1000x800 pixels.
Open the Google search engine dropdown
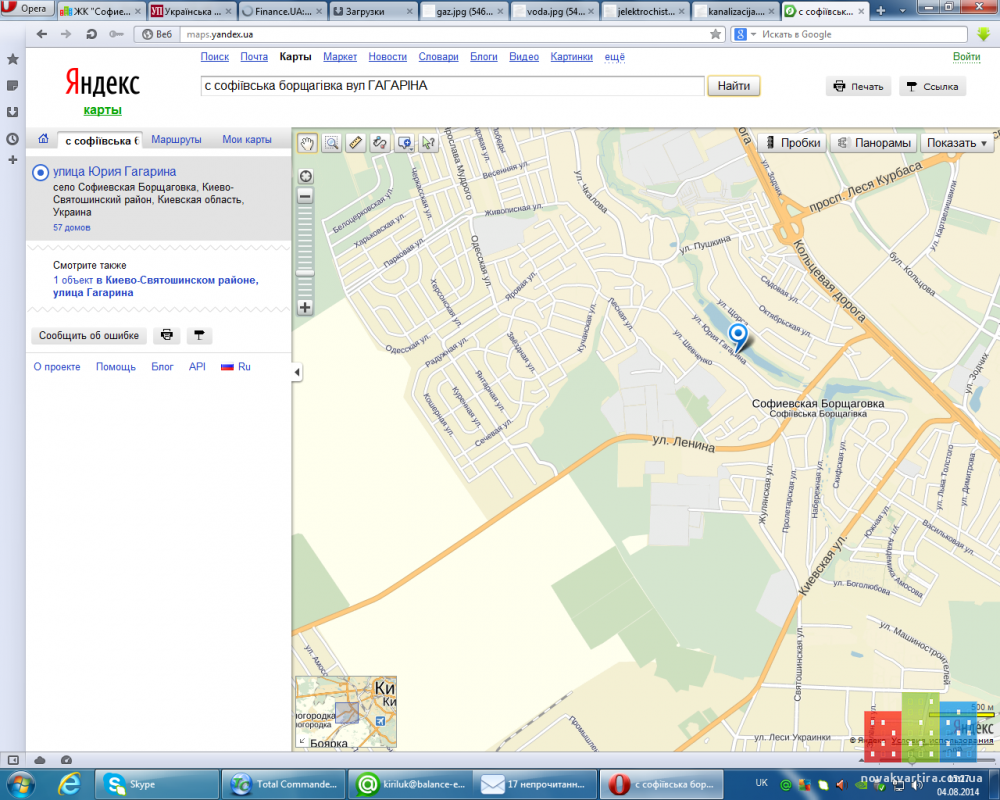744,34
